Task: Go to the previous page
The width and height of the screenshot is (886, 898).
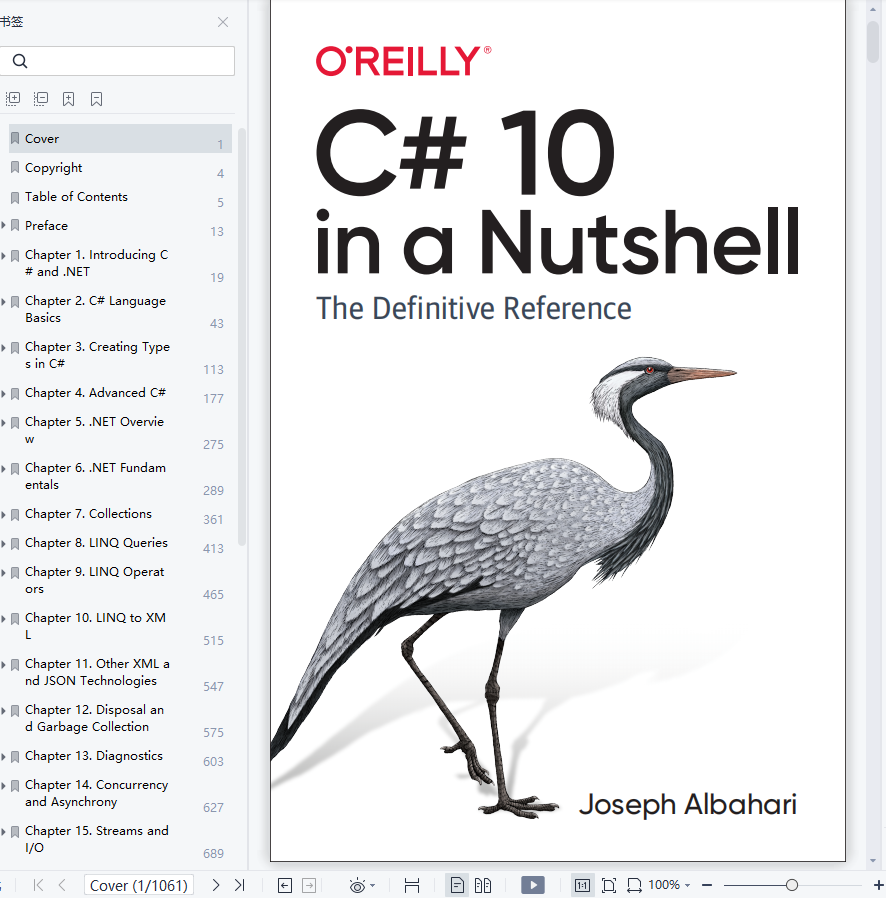Action: 62,885
